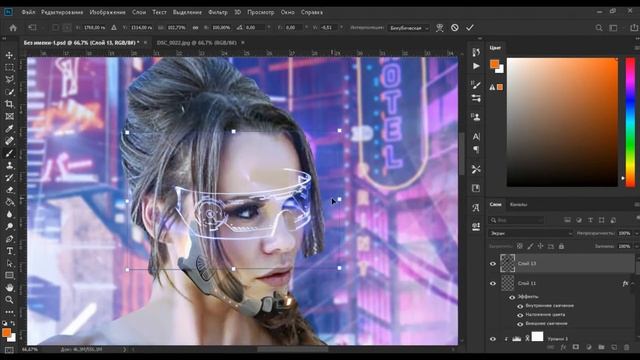Image resolution: width=640 pixels, height=360 pixels.
Task: Play actions panel icon
Action: tap(476, 66)
